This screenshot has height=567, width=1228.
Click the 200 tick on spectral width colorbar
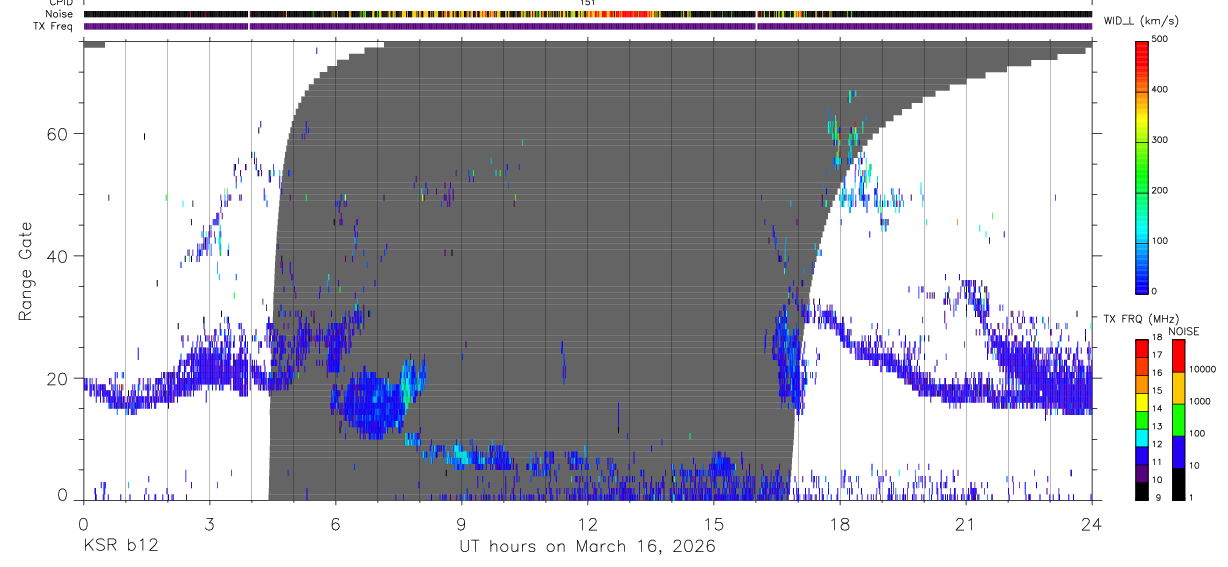pos(1161,190)
